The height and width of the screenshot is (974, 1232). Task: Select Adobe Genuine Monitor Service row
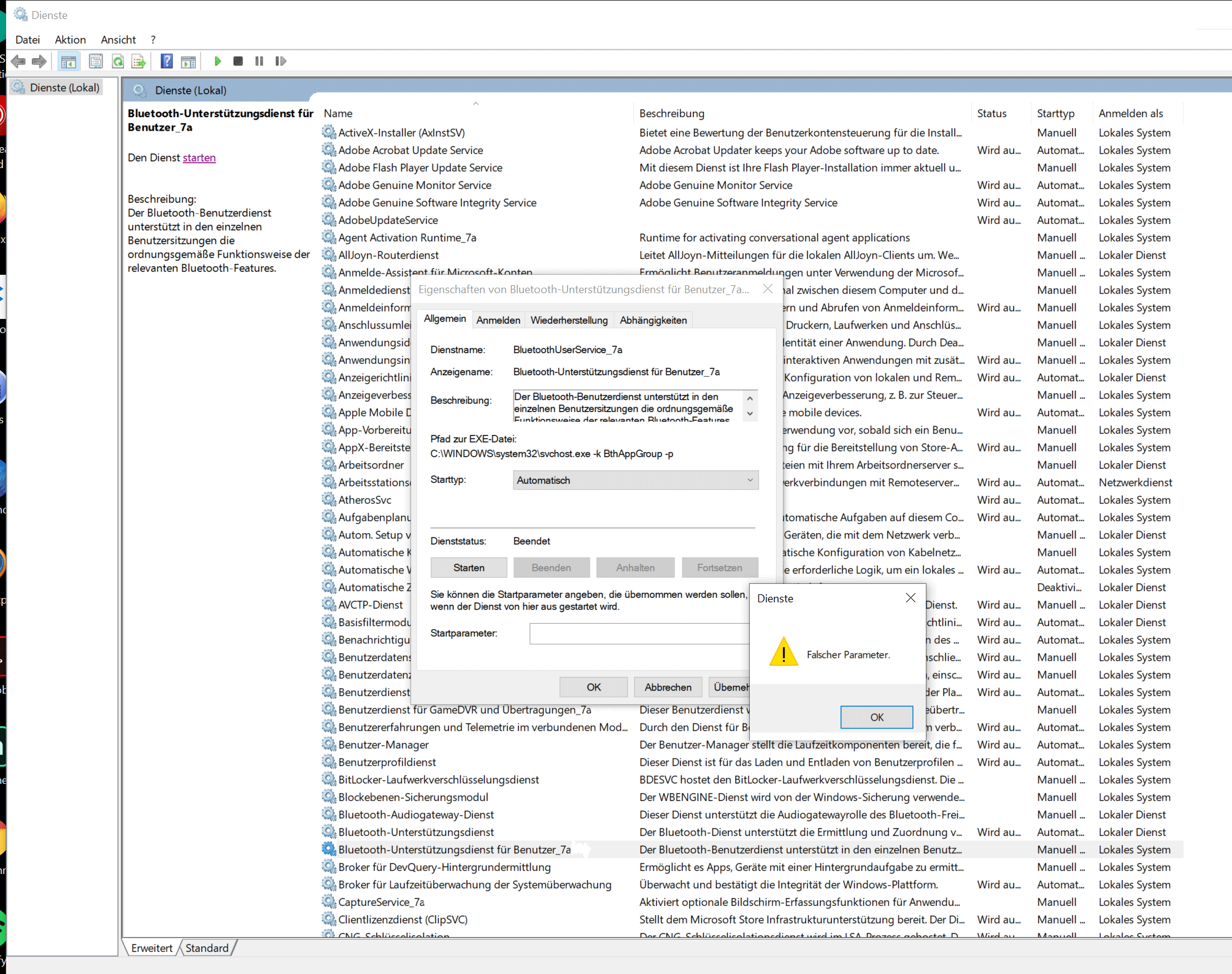[x=752, y=185]
